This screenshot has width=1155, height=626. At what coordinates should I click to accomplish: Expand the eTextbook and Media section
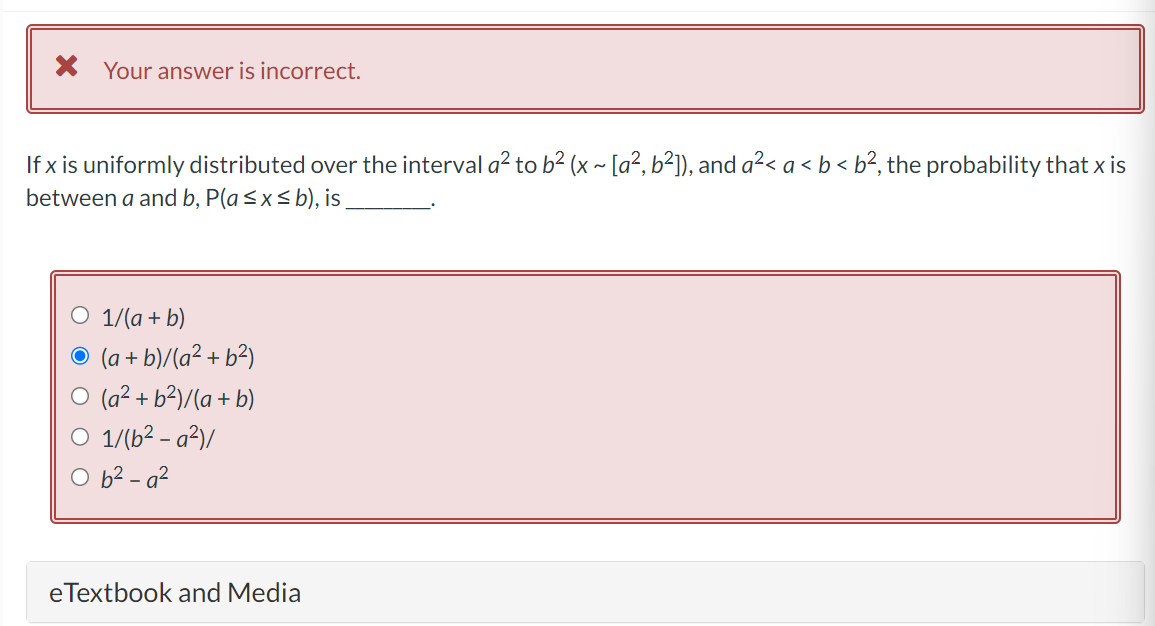pos(175,593)
